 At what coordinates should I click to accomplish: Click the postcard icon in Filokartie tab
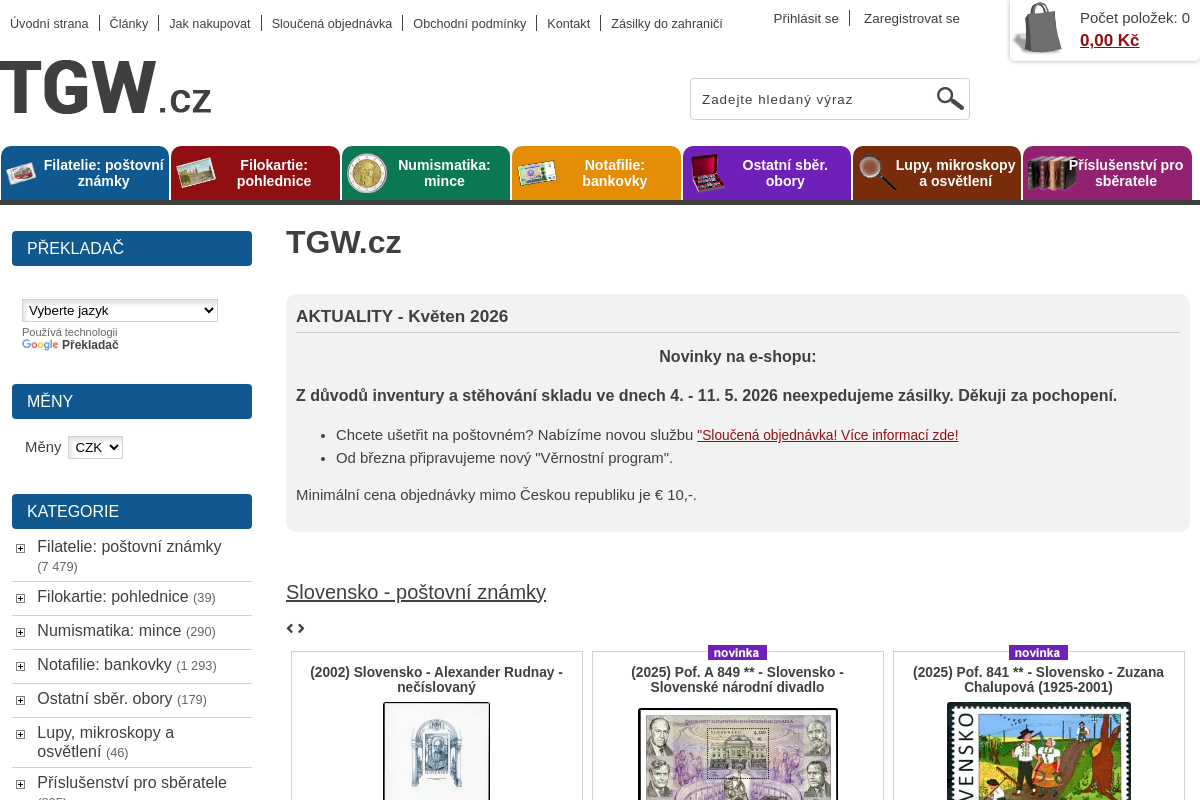click(x=196, y=173)
